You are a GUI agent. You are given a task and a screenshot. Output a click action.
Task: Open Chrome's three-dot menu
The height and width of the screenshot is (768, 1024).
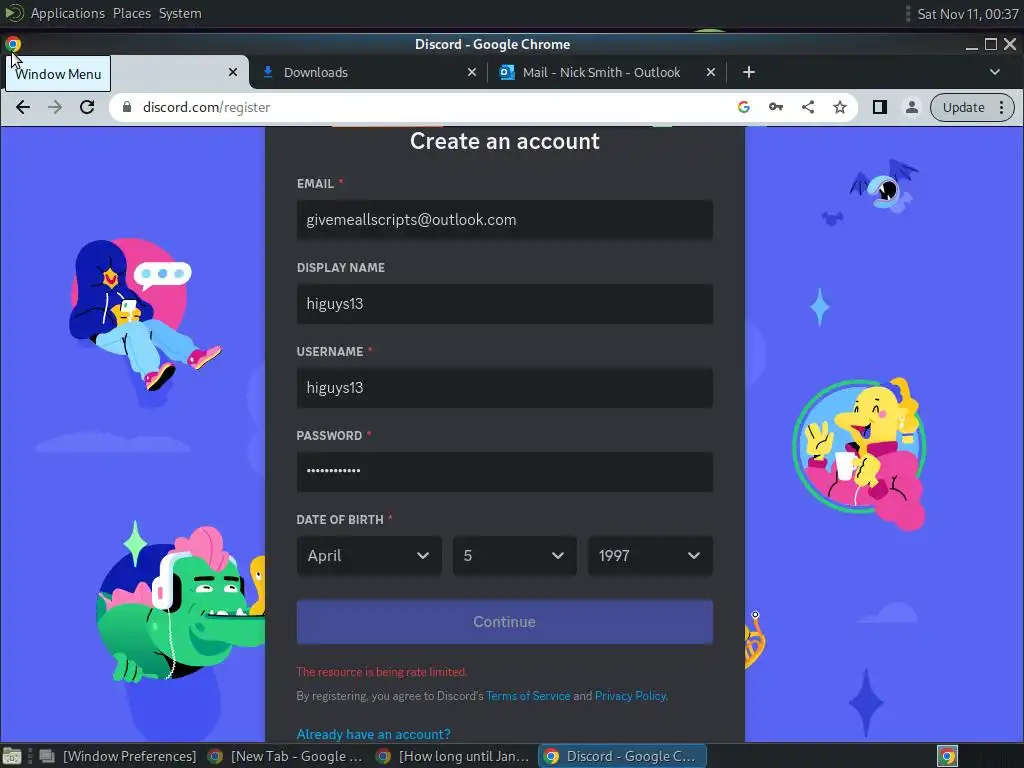[1001, 107]
